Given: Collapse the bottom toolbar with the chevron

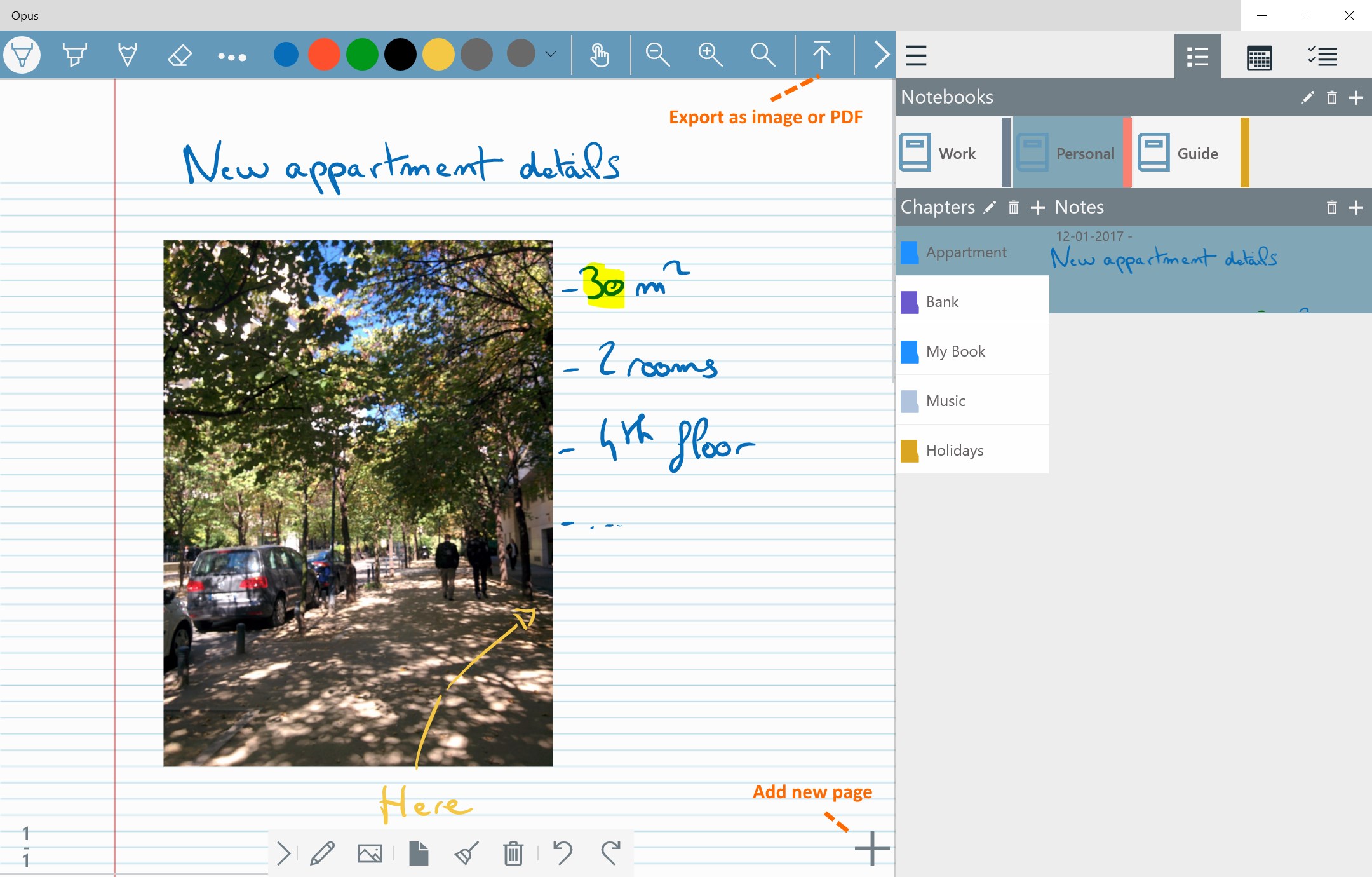Looking at the screenshot, I should pyautogui.click(x=284, y=853).
